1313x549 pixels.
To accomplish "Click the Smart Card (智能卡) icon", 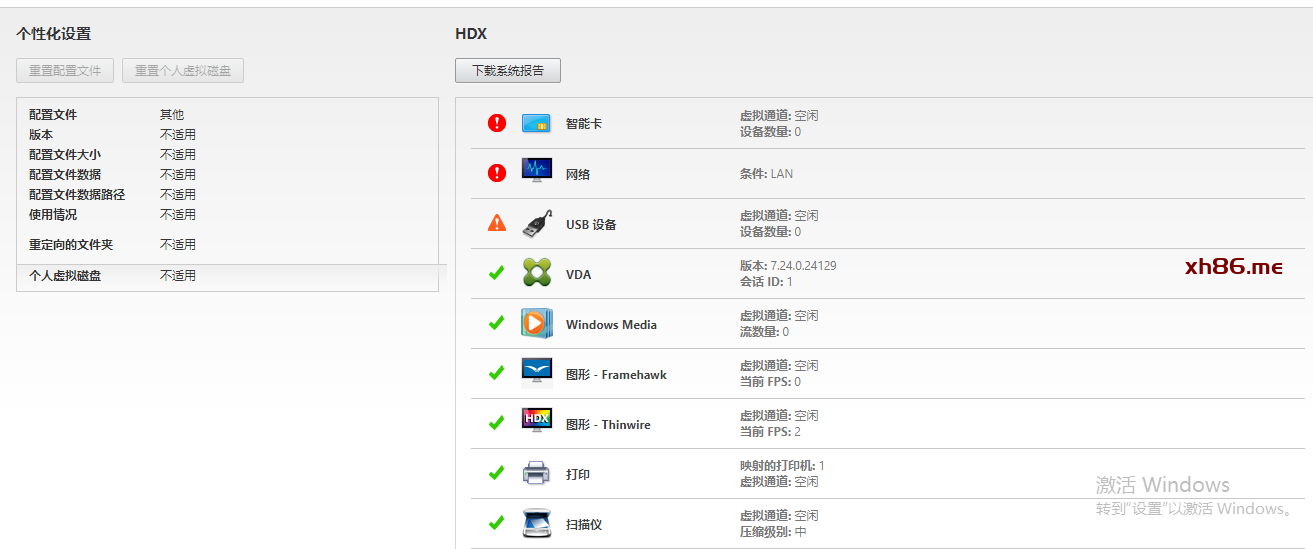I will (536, 123).
